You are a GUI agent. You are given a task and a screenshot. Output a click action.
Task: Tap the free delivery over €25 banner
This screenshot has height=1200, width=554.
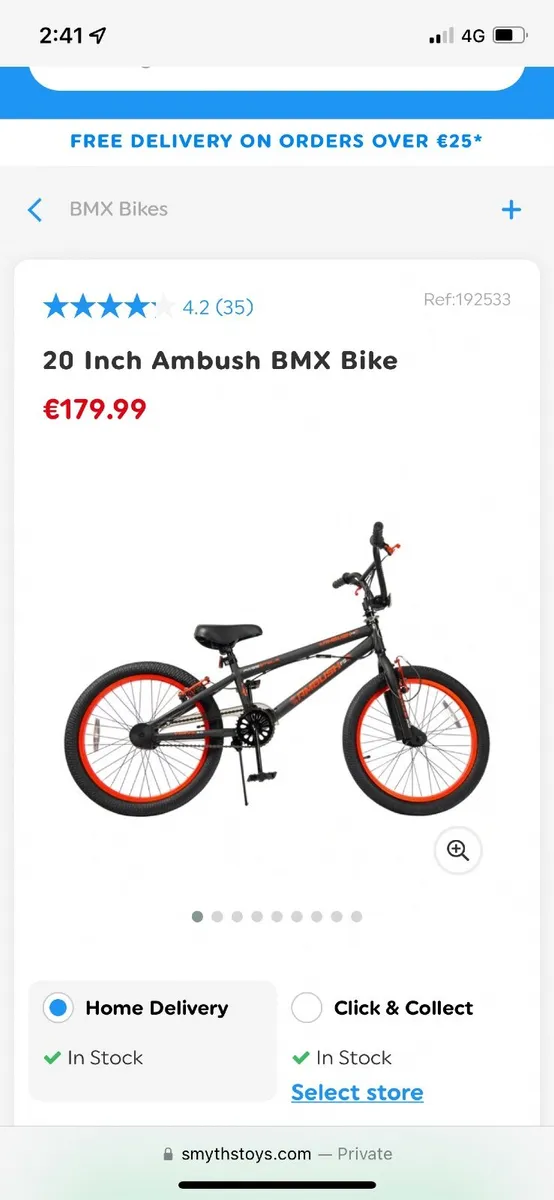277,141
